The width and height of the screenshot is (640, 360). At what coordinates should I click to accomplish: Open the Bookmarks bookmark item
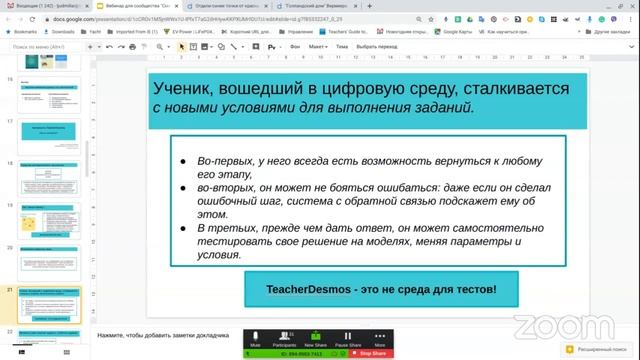pos(22,31)
